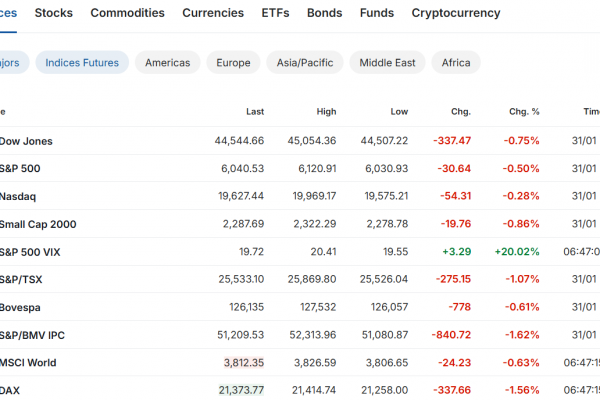Open the Bonds tab

324,13
